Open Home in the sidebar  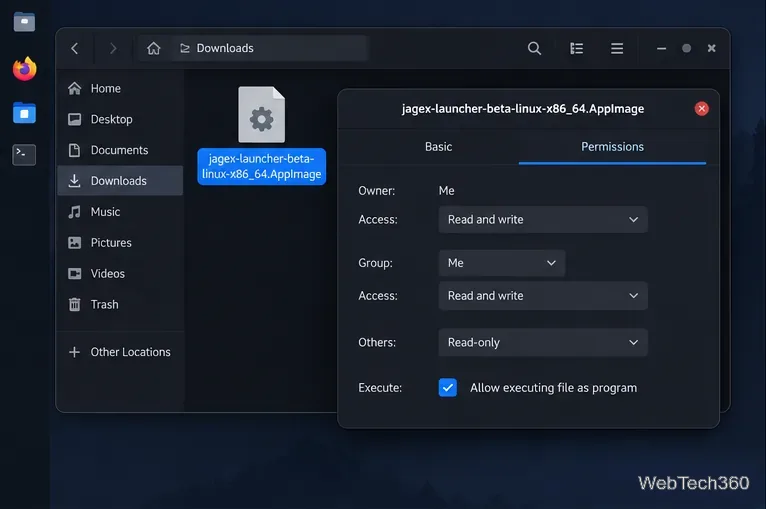click(120, 88)
